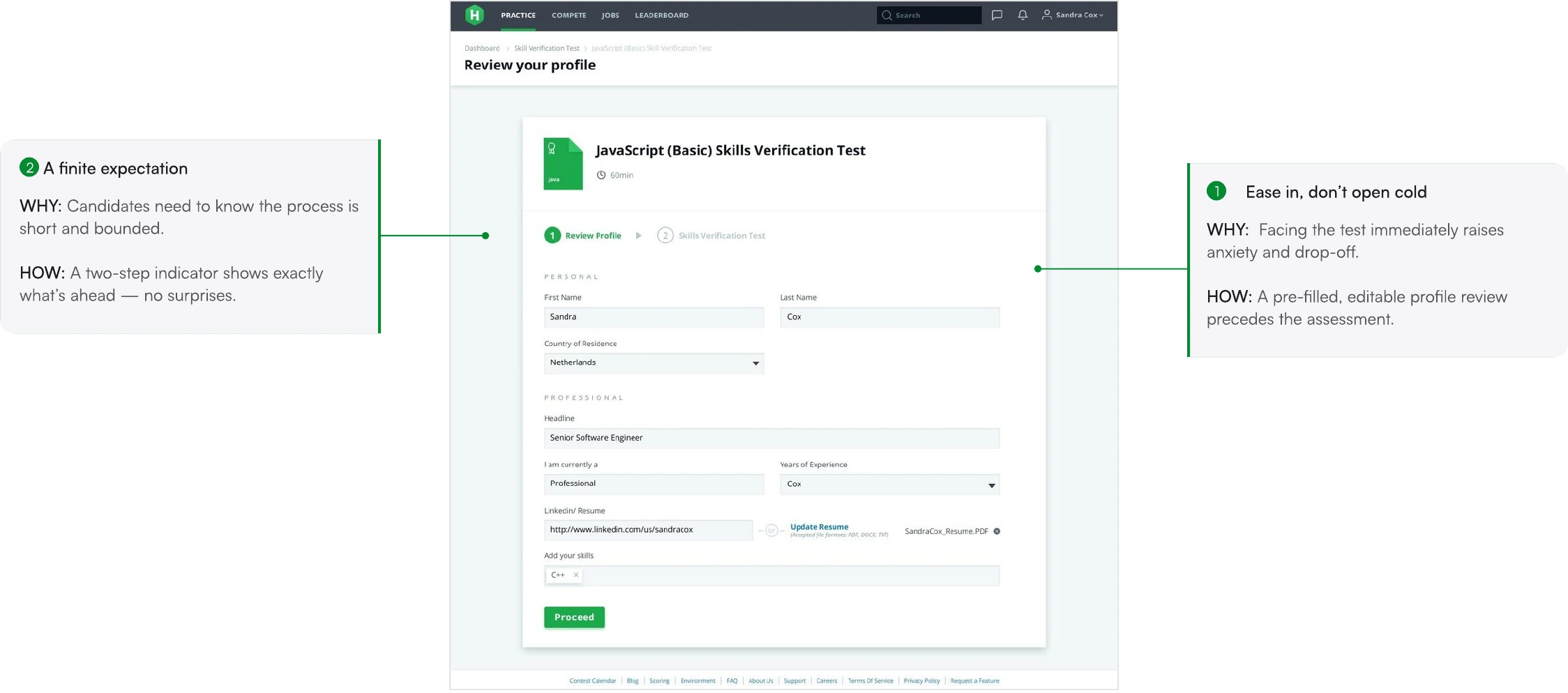Go to the Jobs tab
1568x693 pixels.
pos(610,15)
